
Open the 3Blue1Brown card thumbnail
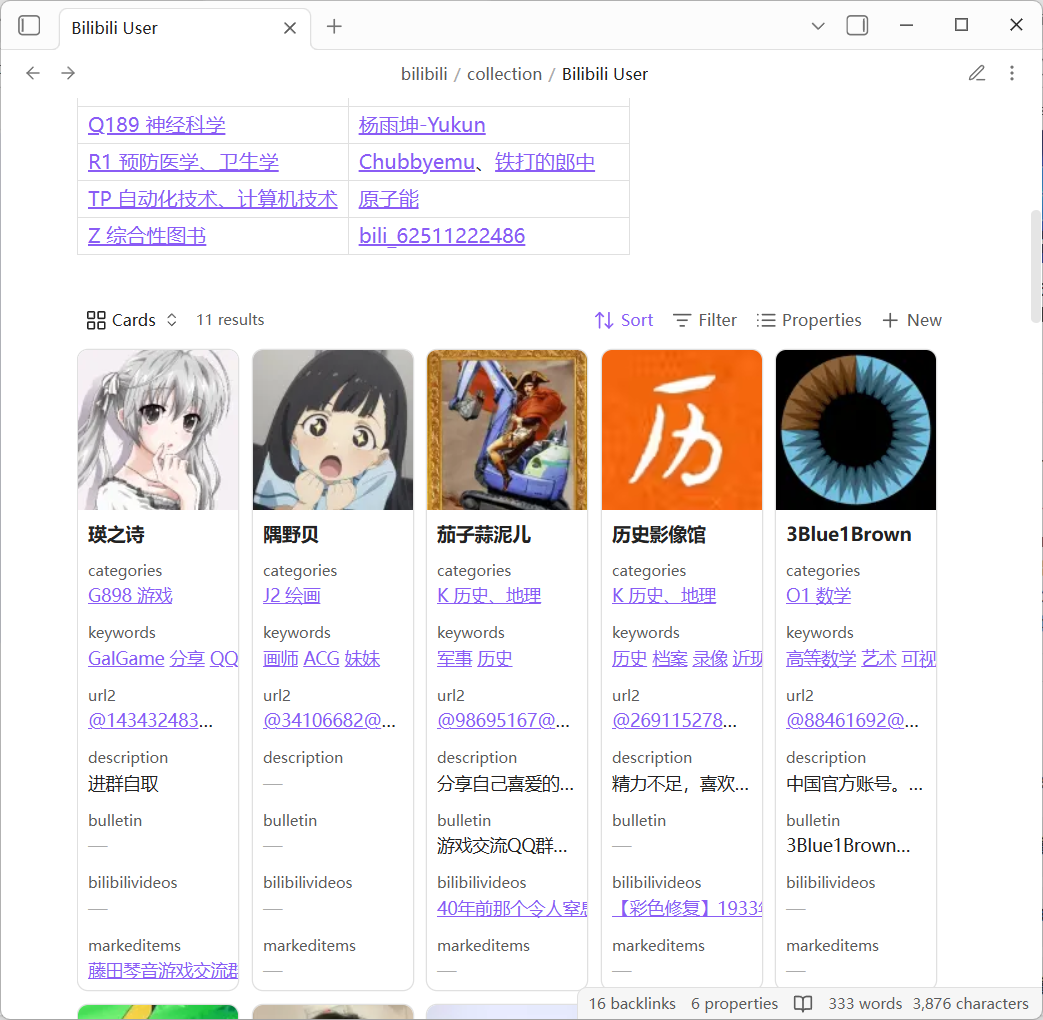[x=855, y=430]
